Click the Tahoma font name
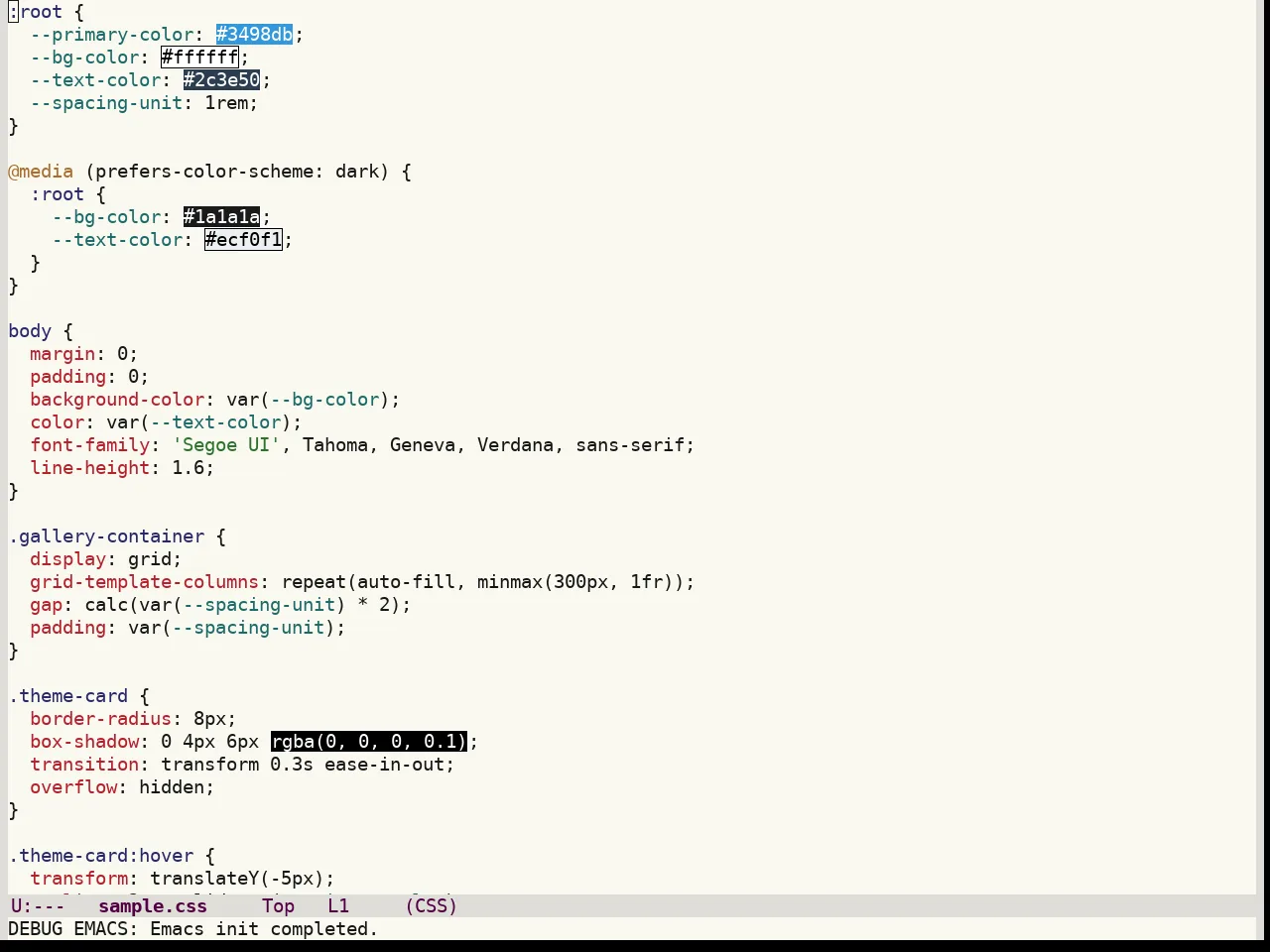 (335, 445)
